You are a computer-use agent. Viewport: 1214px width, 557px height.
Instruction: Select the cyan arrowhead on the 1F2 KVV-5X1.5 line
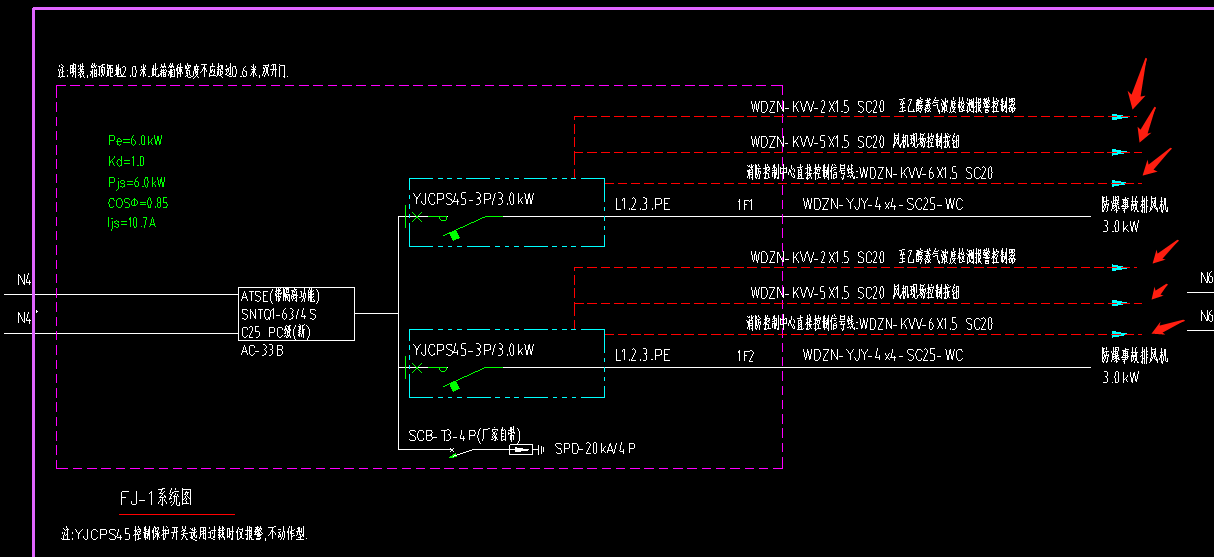pos(1119,302)
